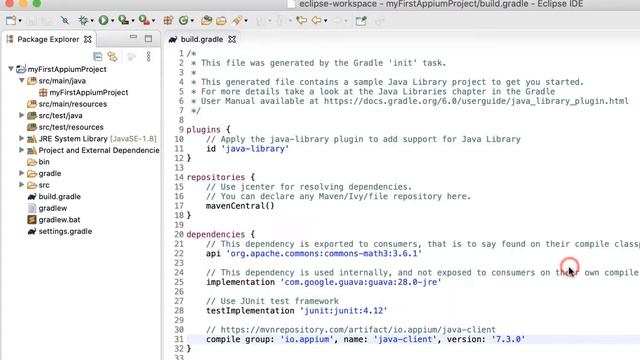Toggle Skip All Breakpoints icon
Screen dimensions: 640x360
tap(64, 20)
